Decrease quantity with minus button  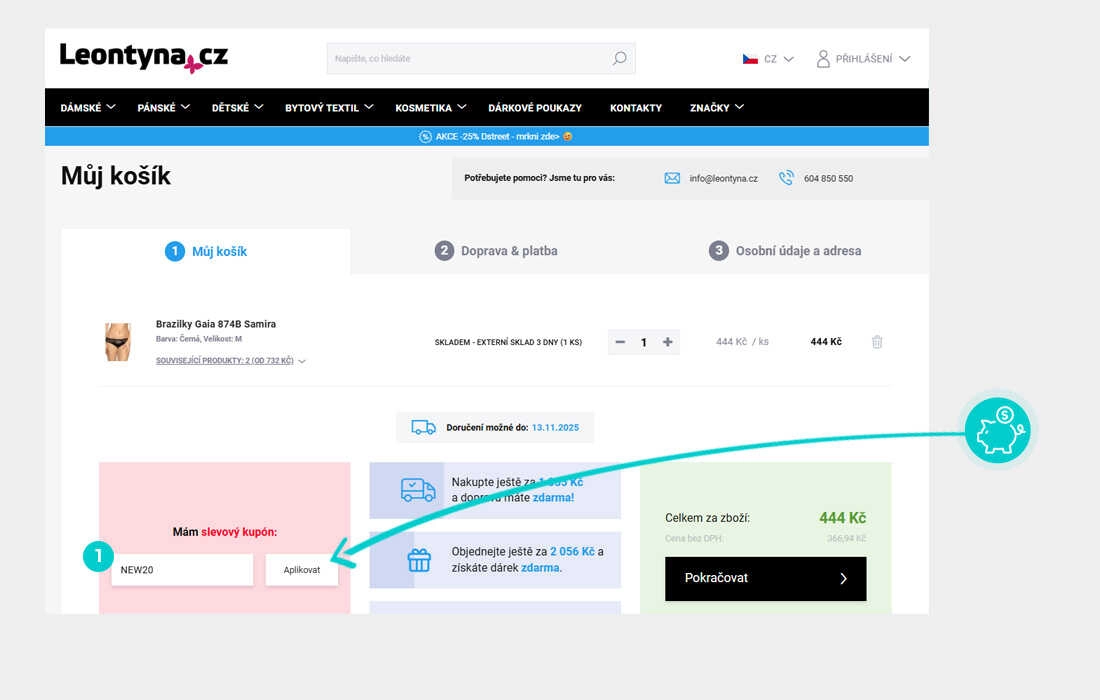pos(620,342)
